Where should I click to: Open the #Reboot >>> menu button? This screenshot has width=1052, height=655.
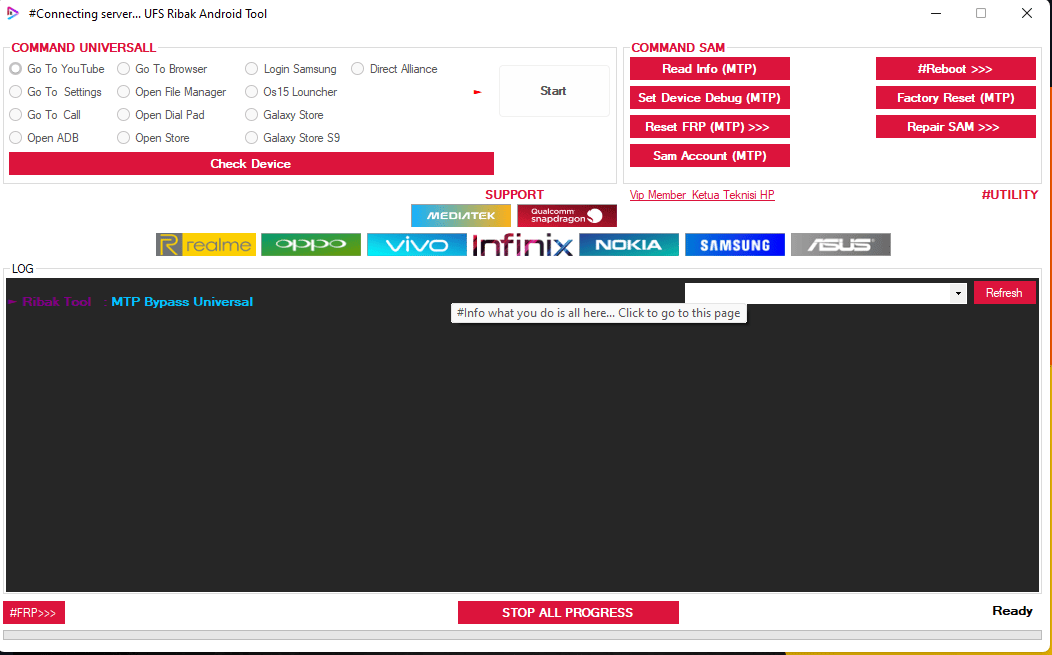[955, 69]
